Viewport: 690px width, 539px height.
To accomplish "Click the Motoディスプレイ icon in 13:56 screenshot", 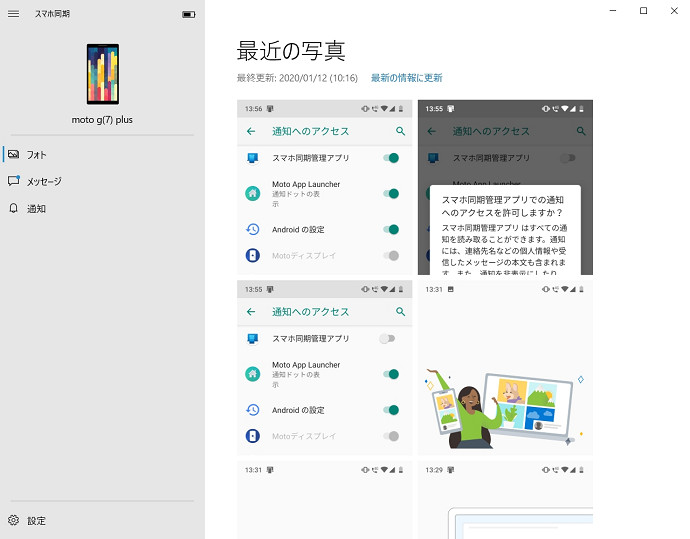I will [x=253, y=255].
